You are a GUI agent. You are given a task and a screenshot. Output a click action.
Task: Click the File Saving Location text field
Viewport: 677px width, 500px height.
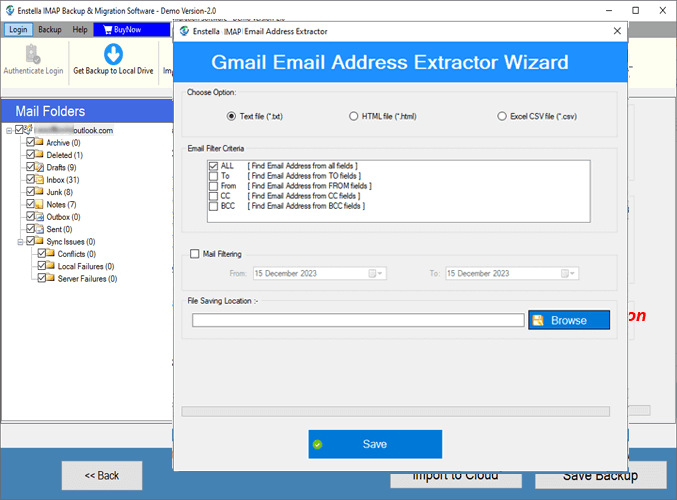(x=358, y=320)
